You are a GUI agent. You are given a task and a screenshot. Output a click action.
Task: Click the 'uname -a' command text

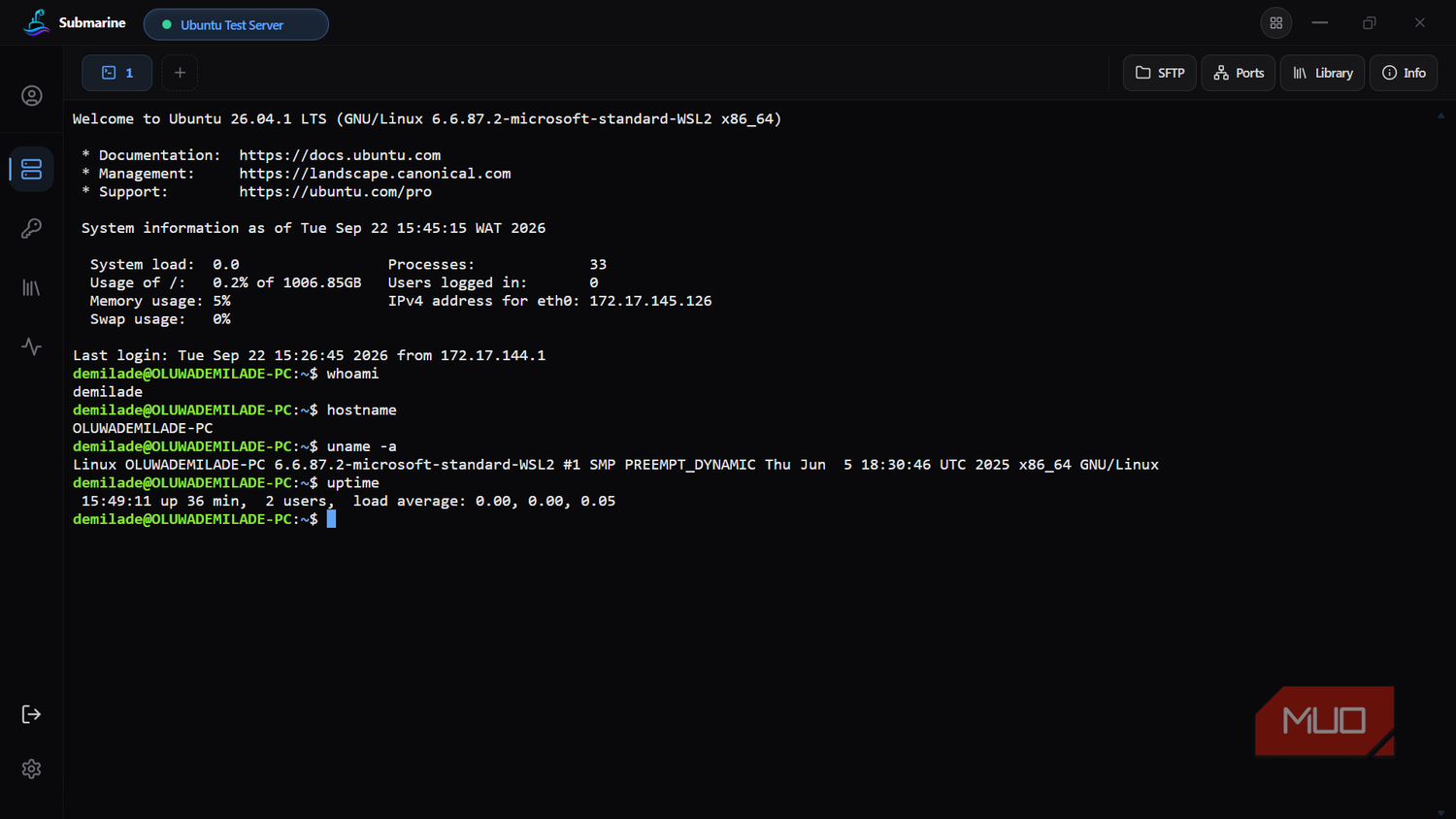(x=361, y=446)
